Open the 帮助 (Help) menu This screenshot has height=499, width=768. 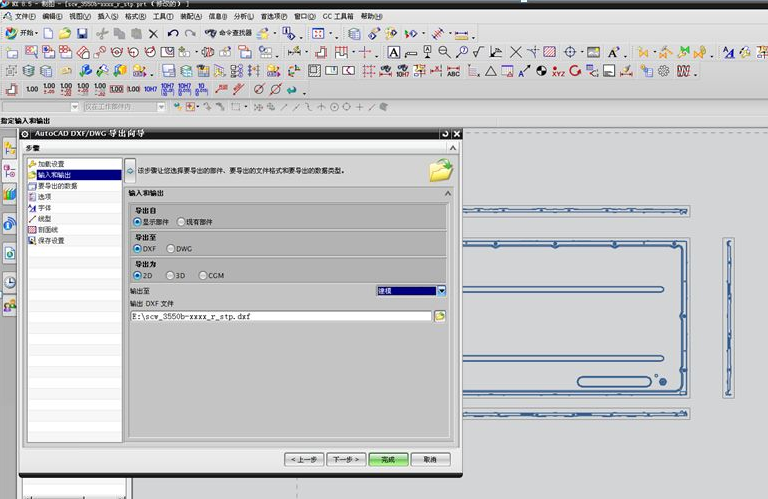[x=371, y=17]
